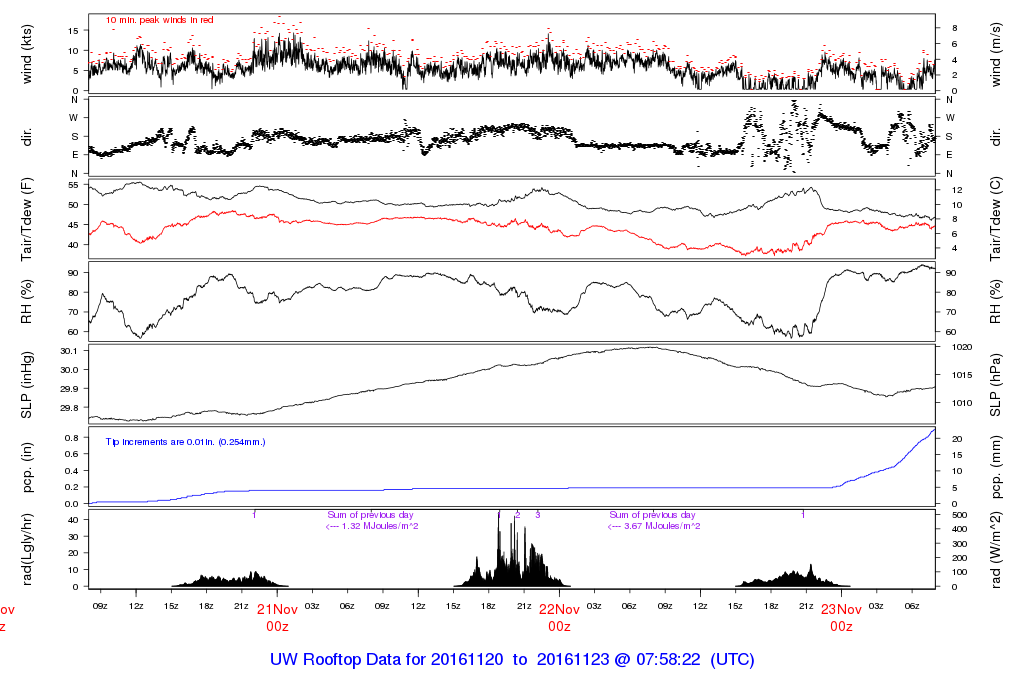Select the 'SLP (inHg)' axis label
Image resolution: width=1024 pixels, height=700 pixels.
26,385
